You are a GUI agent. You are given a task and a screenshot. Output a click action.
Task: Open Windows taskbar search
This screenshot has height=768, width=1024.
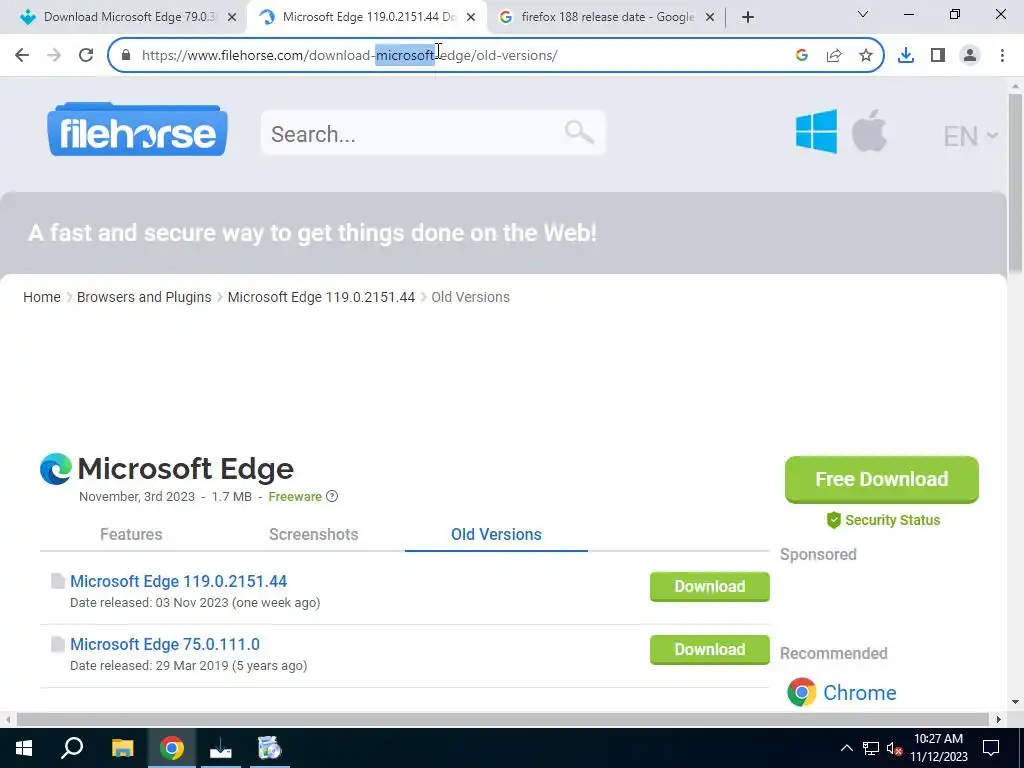[x=72, y=748]
